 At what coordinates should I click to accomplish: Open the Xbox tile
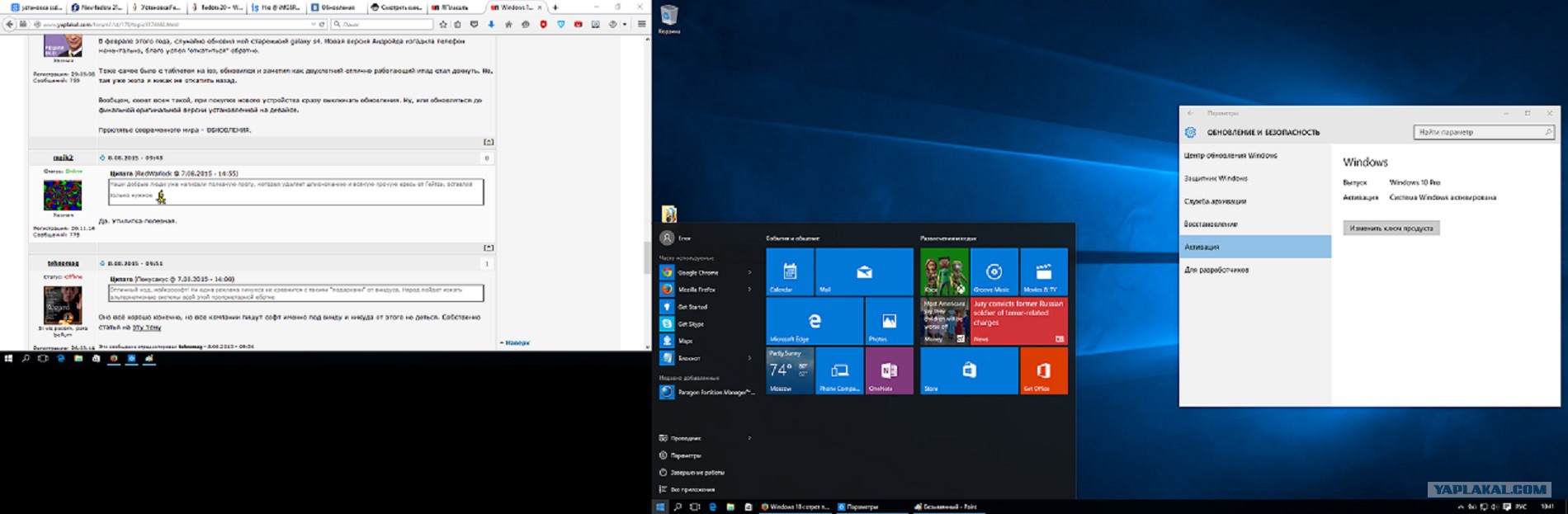(944, 271)
